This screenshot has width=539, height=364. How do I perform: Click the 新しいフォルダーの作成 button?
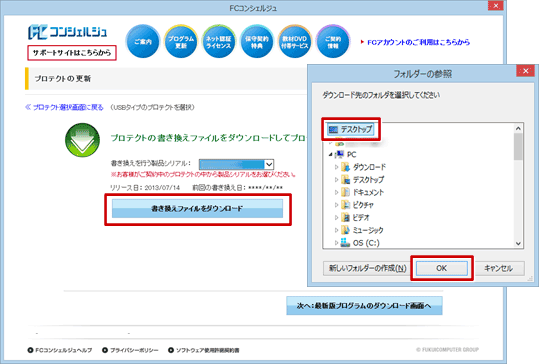367,268
